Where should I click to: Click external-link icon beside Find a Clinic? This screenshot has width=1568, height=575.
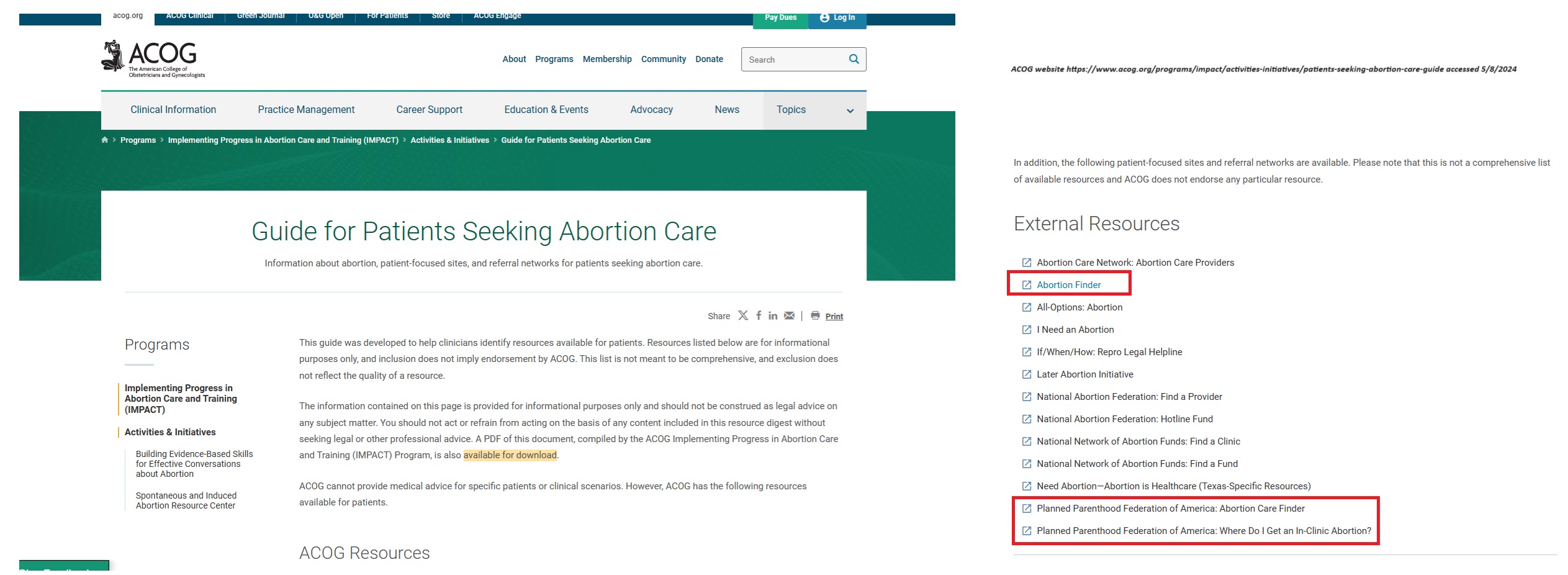pyautogui.click(x=1027, y=441)
